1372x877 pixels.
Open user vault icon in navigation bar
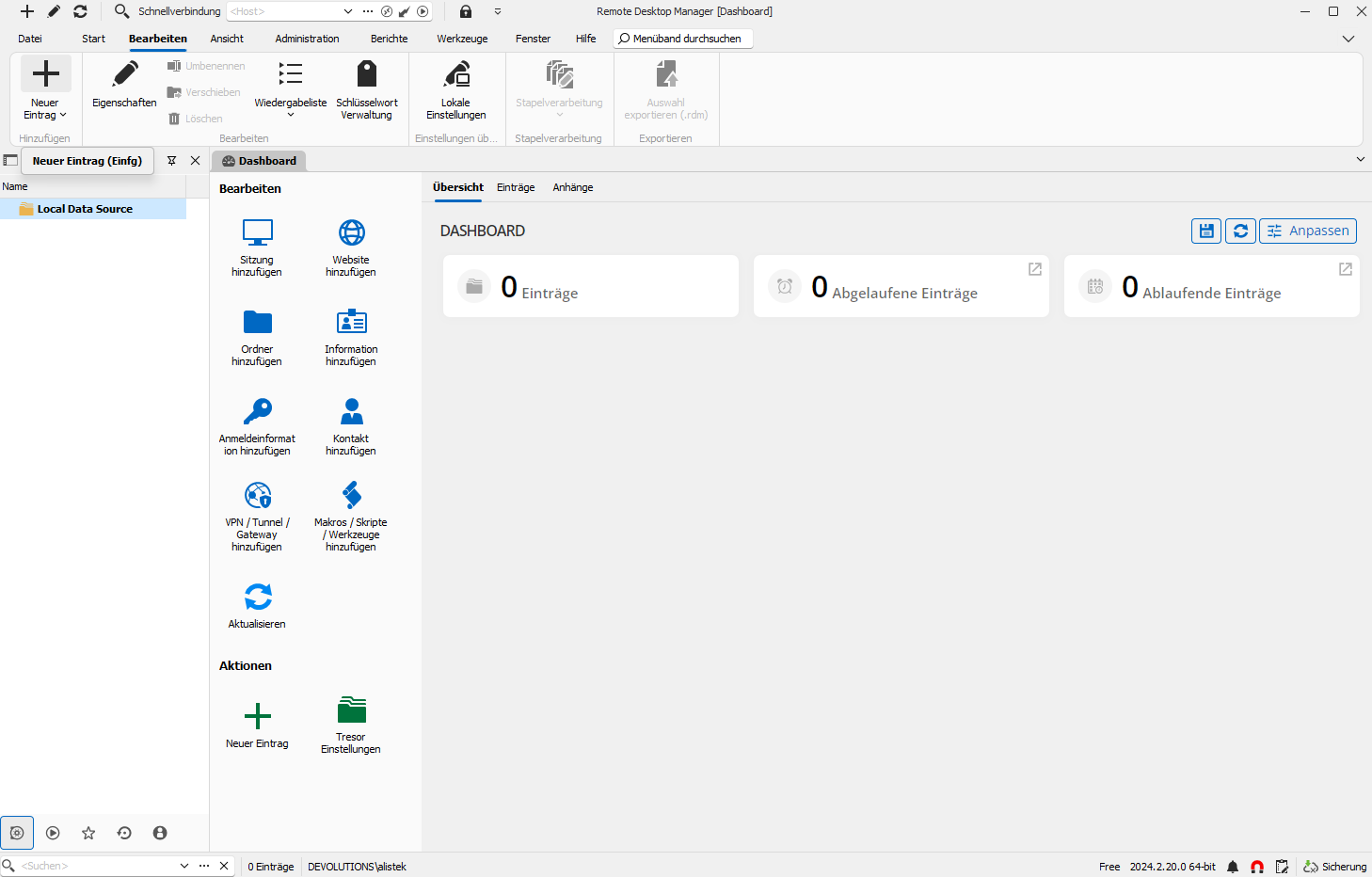(160, 833)
